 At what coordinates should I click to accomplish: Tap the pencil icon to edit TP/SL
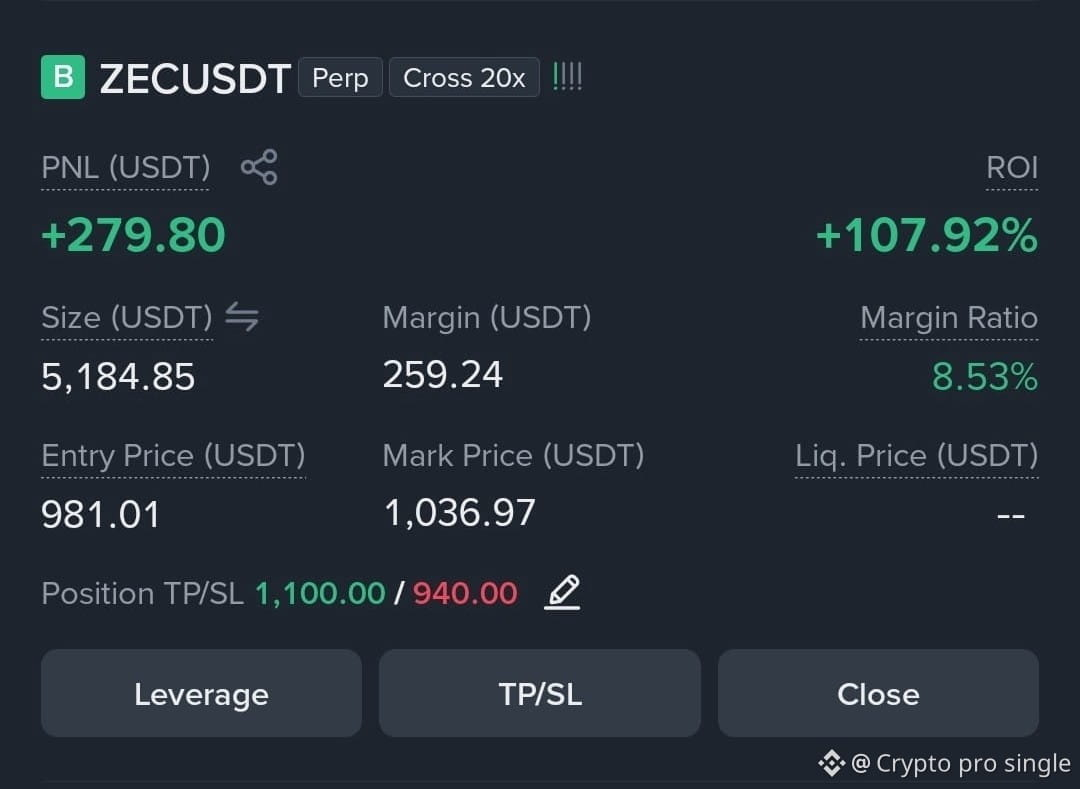coord(563,592)
